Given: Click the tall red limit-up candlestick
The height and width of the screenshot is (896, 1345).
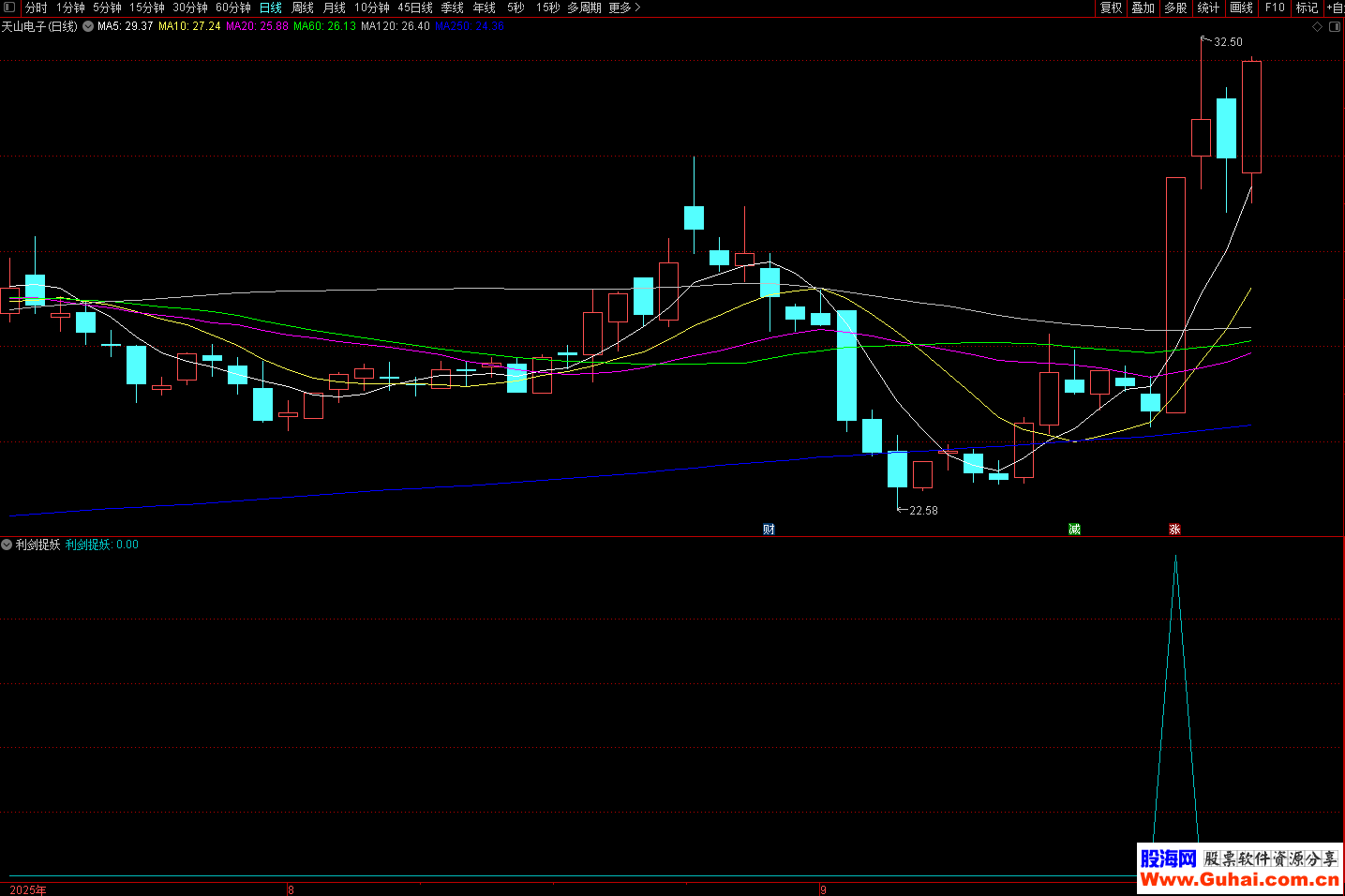Looking at the screenshot, I should coord(1175,295).
